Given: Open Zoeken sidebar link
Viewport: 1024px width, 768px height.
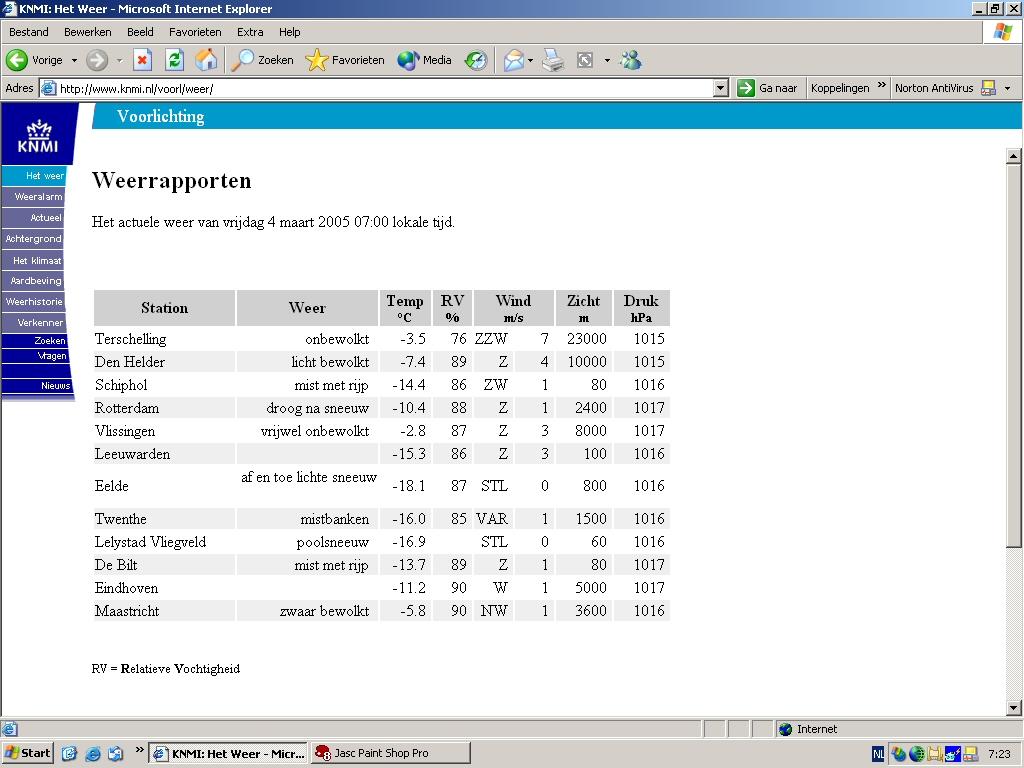Looking at the screenshot, I should pyautogui.click(x=35, y=340).
